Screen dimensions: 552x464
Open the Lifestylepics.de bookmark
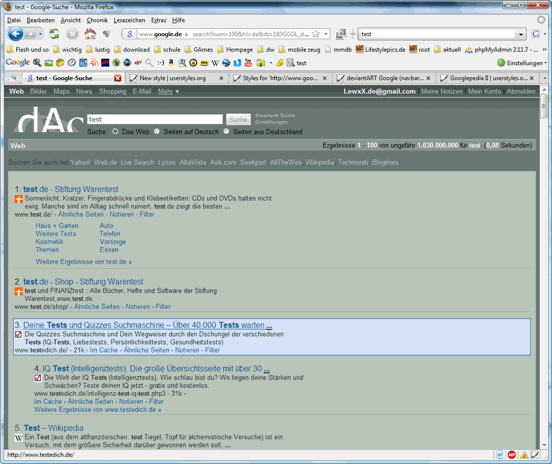point(381,50)
